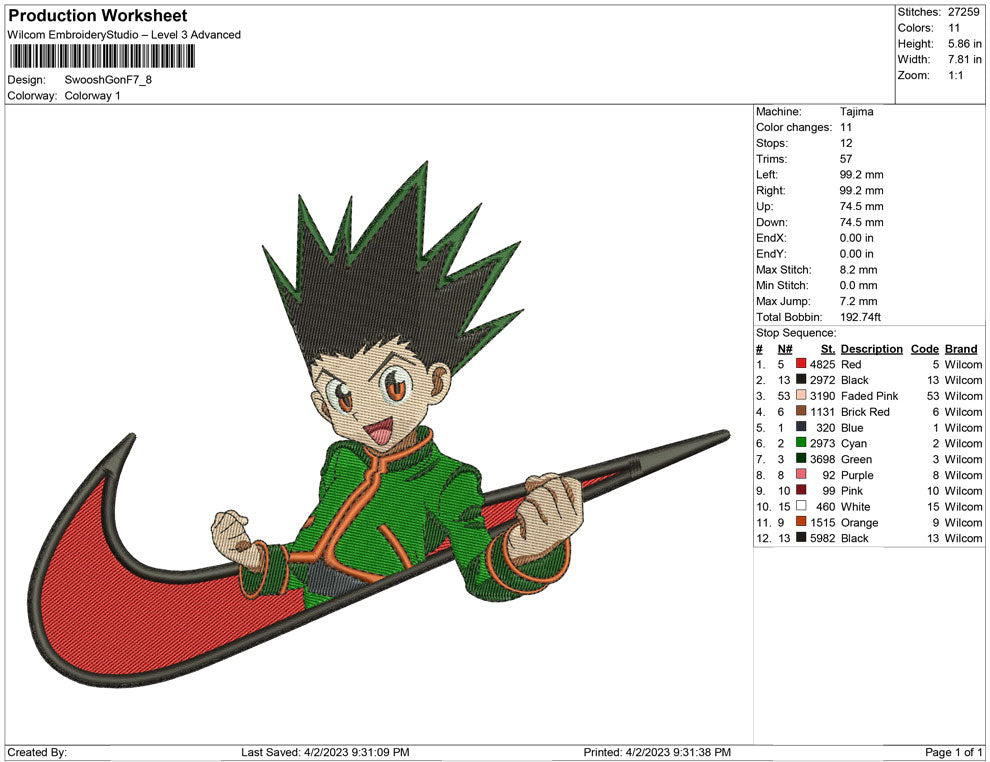Viewport: 990px width, 762px height.
Task: Click the St. column header
Action: pyautogui.click(x=828, y=348)
